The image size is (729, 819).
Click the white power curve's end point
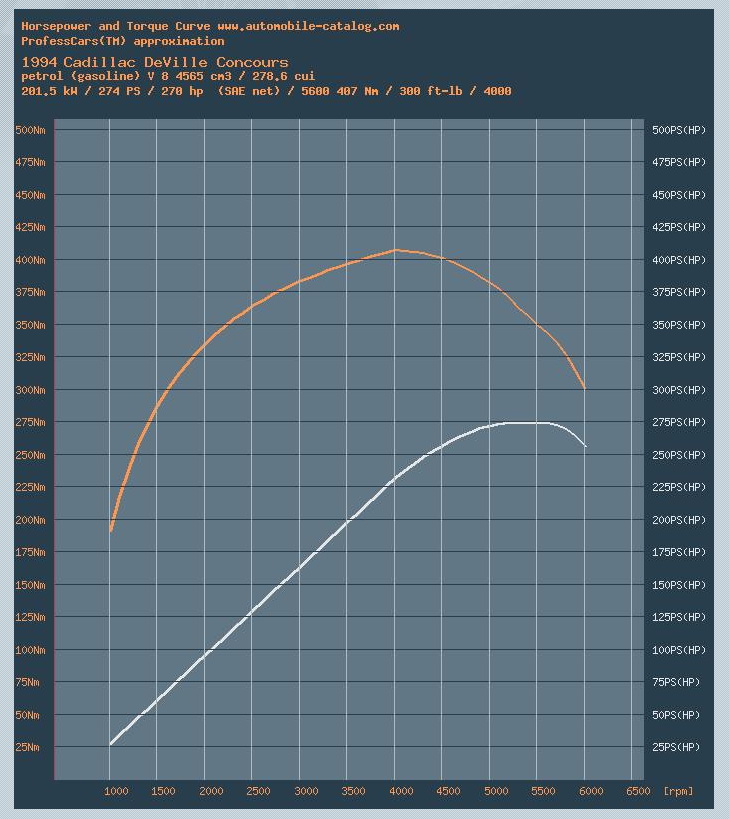585,445
